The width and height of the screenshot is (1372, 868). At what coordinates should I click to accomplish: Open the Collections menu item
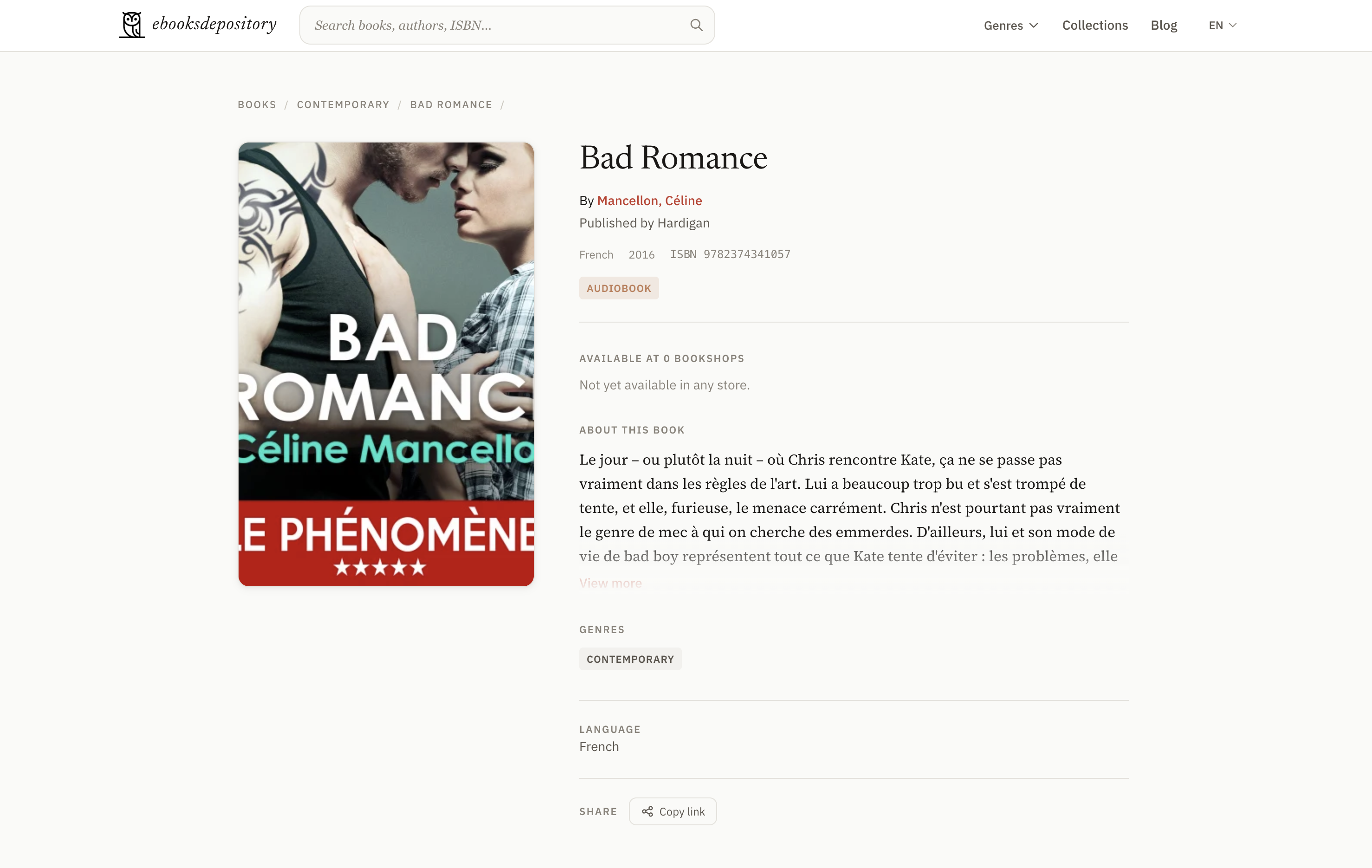pyautogui.click(x=1094, y=25)
